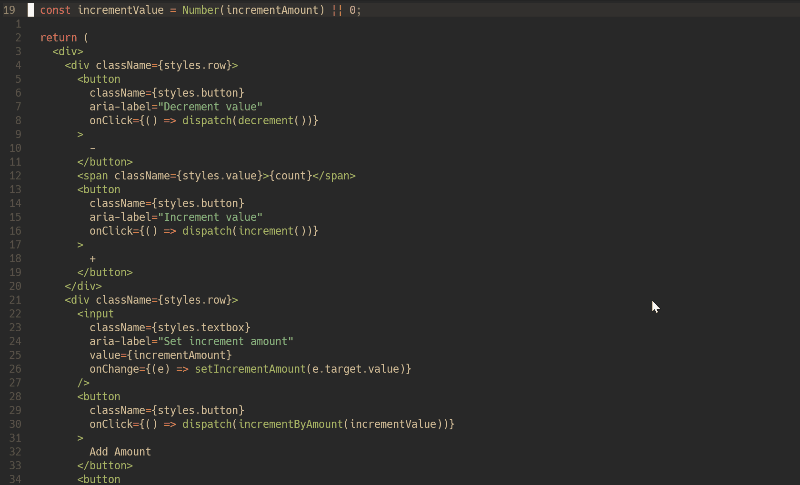The image size is (800, 485).
Task: Click the "Set increment amount" string
Action: (226, 341)
